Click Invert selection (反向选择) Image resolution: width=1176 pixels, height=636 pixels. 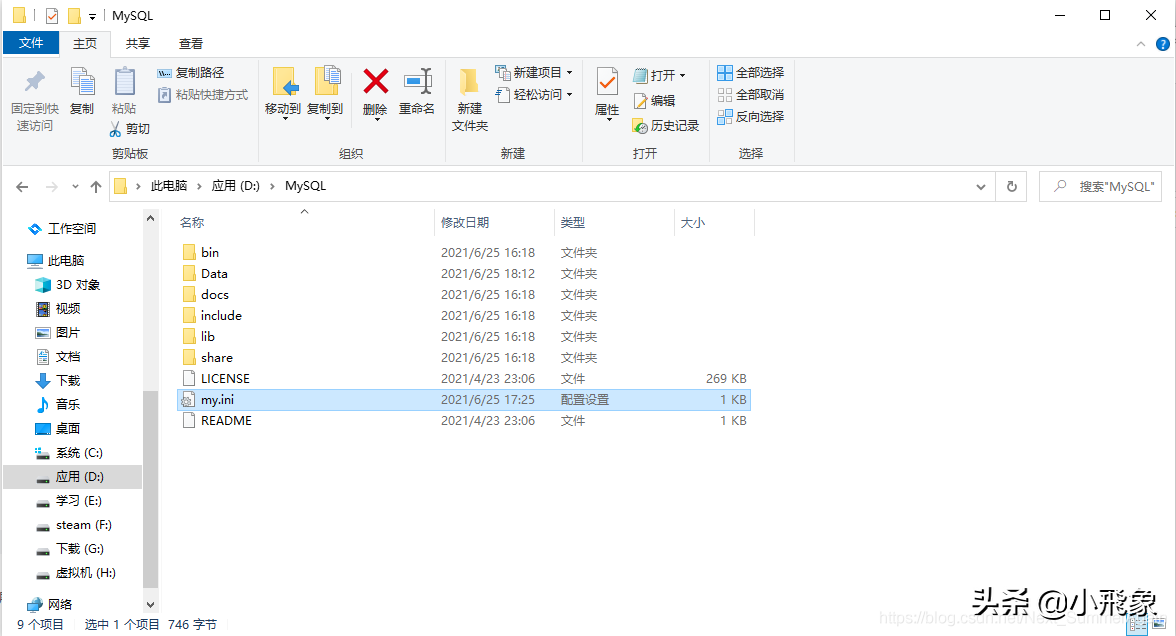tap(751, 116)
